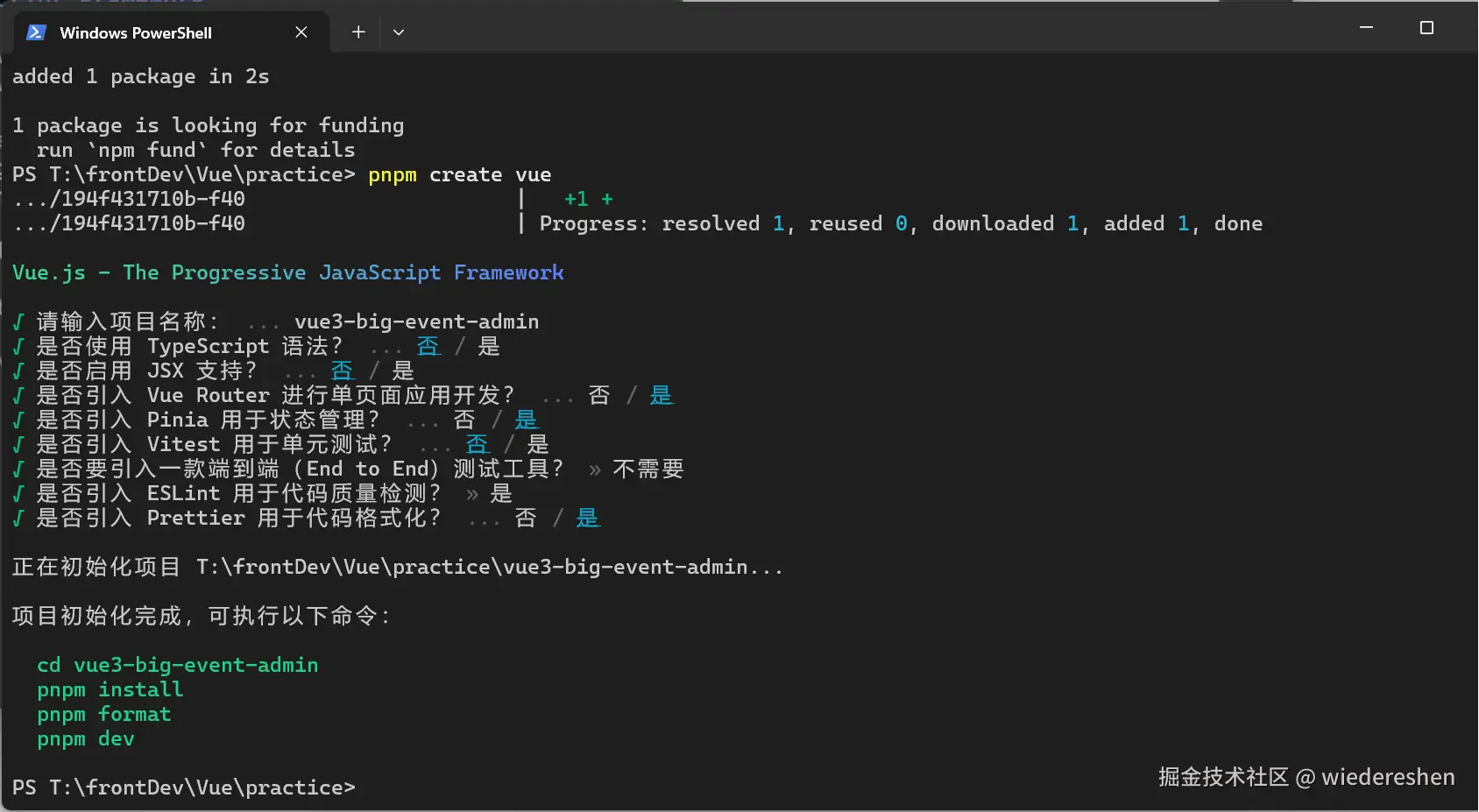The image size is (1479, 812).
Task: Close the Windows PowerShell tab
Action: tap(301, 32)
